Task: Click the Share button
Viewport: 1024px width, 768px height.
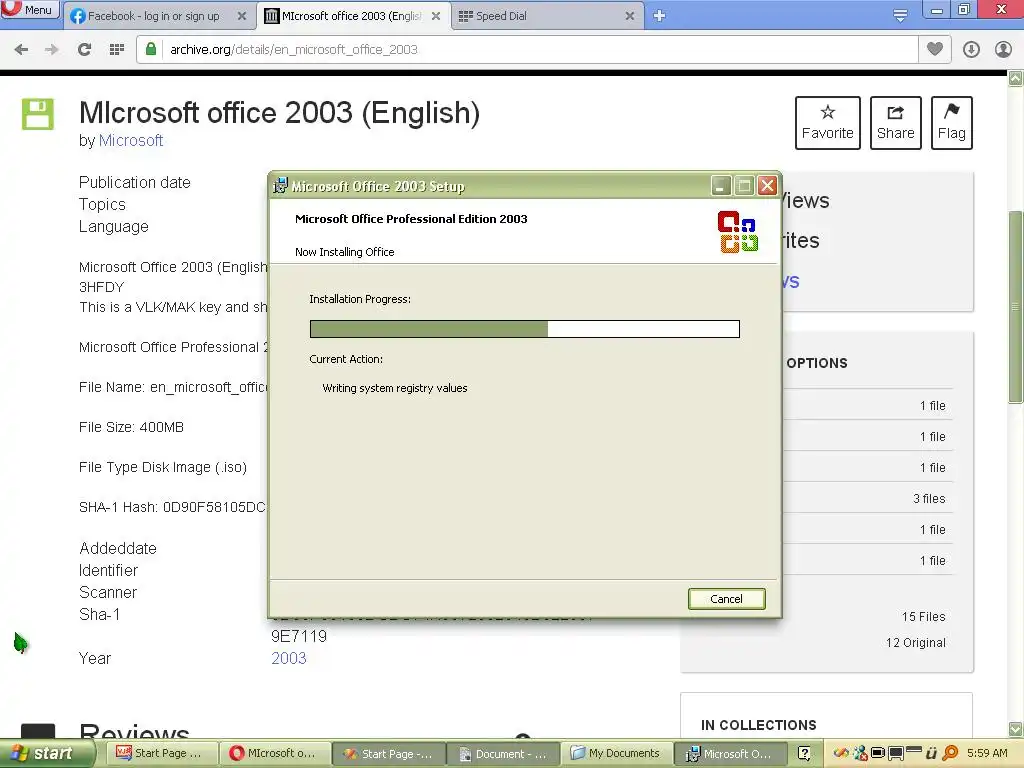Action: coord(895,123)
